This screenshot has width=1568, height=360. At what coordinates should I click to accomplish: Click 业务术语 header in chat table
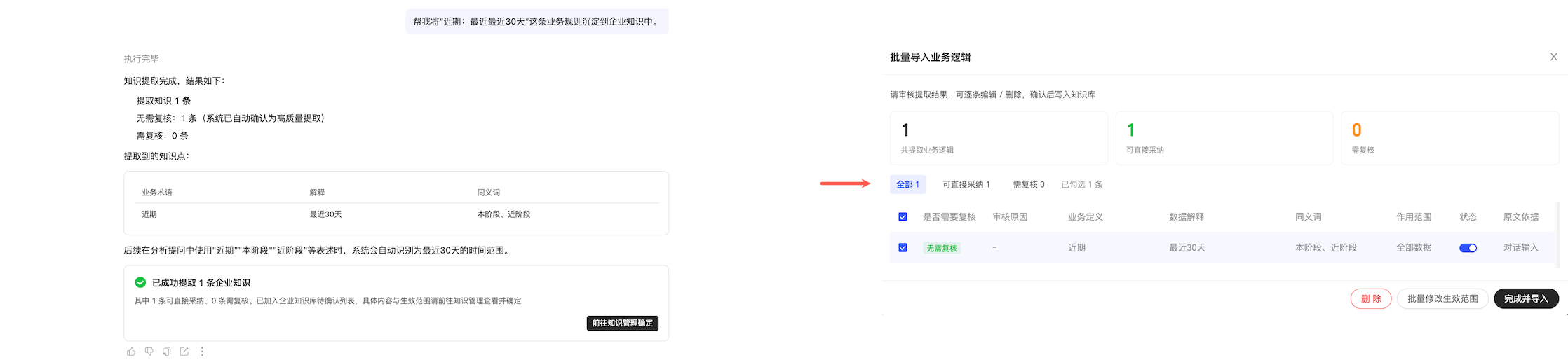(157, 193)
